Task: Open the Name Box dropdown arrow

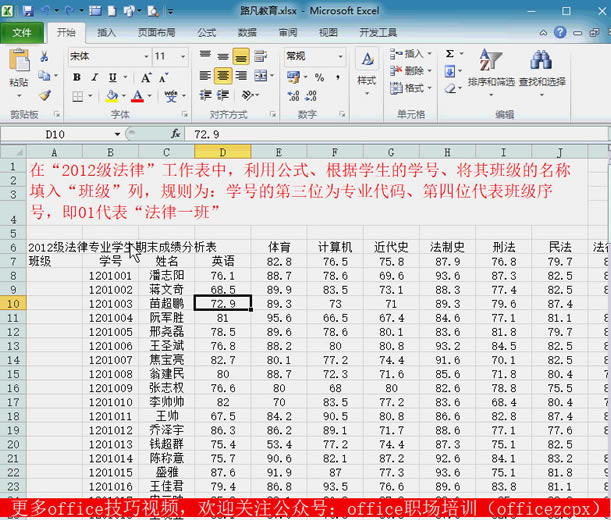Action: click(117, 134)
